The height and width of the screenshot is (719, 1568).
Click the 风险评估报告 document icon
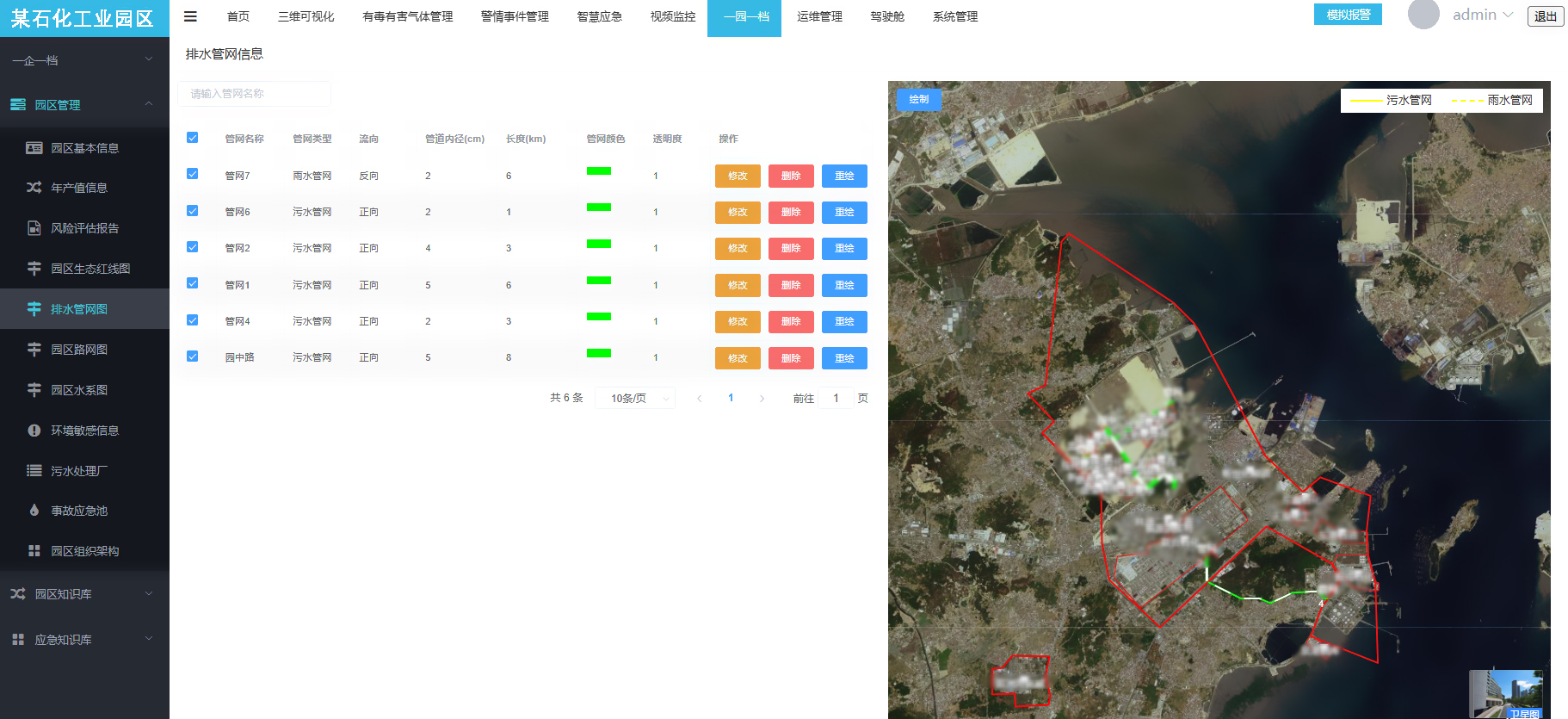tap(34, 228)
